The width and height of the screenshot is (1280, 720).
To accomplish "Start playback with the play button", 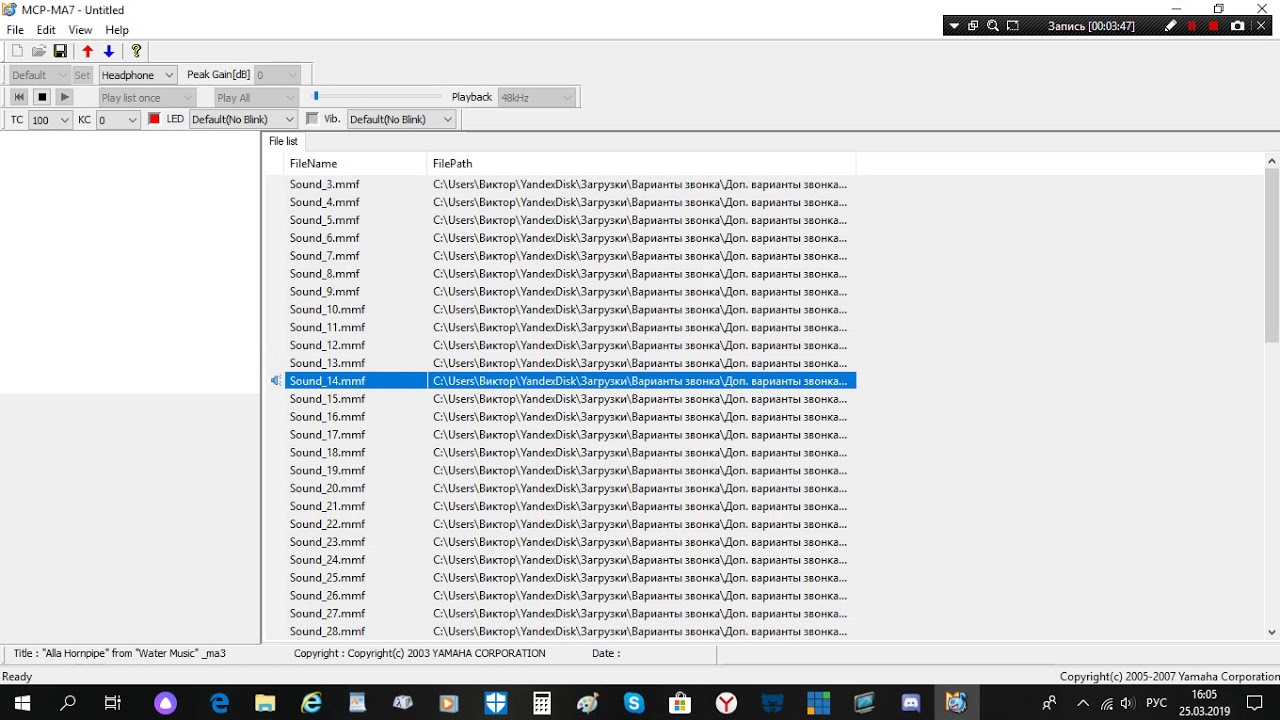I will pyautogui.click(x=64, y=97).
